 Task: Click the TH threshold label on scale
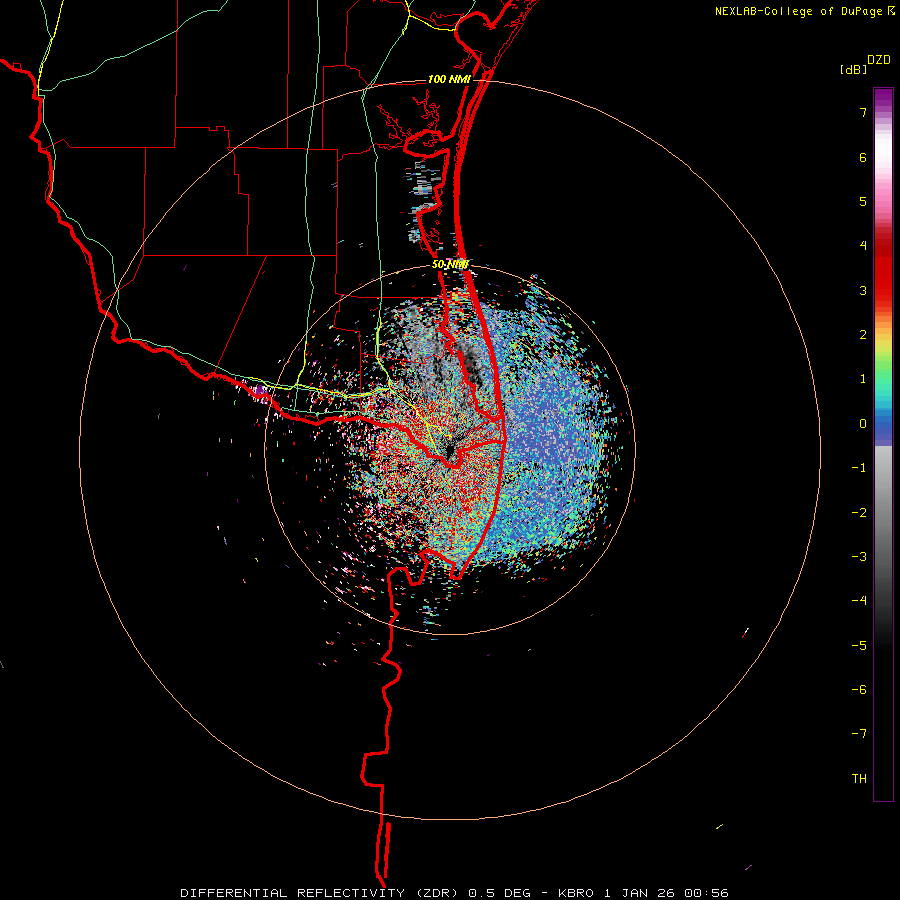859,779
